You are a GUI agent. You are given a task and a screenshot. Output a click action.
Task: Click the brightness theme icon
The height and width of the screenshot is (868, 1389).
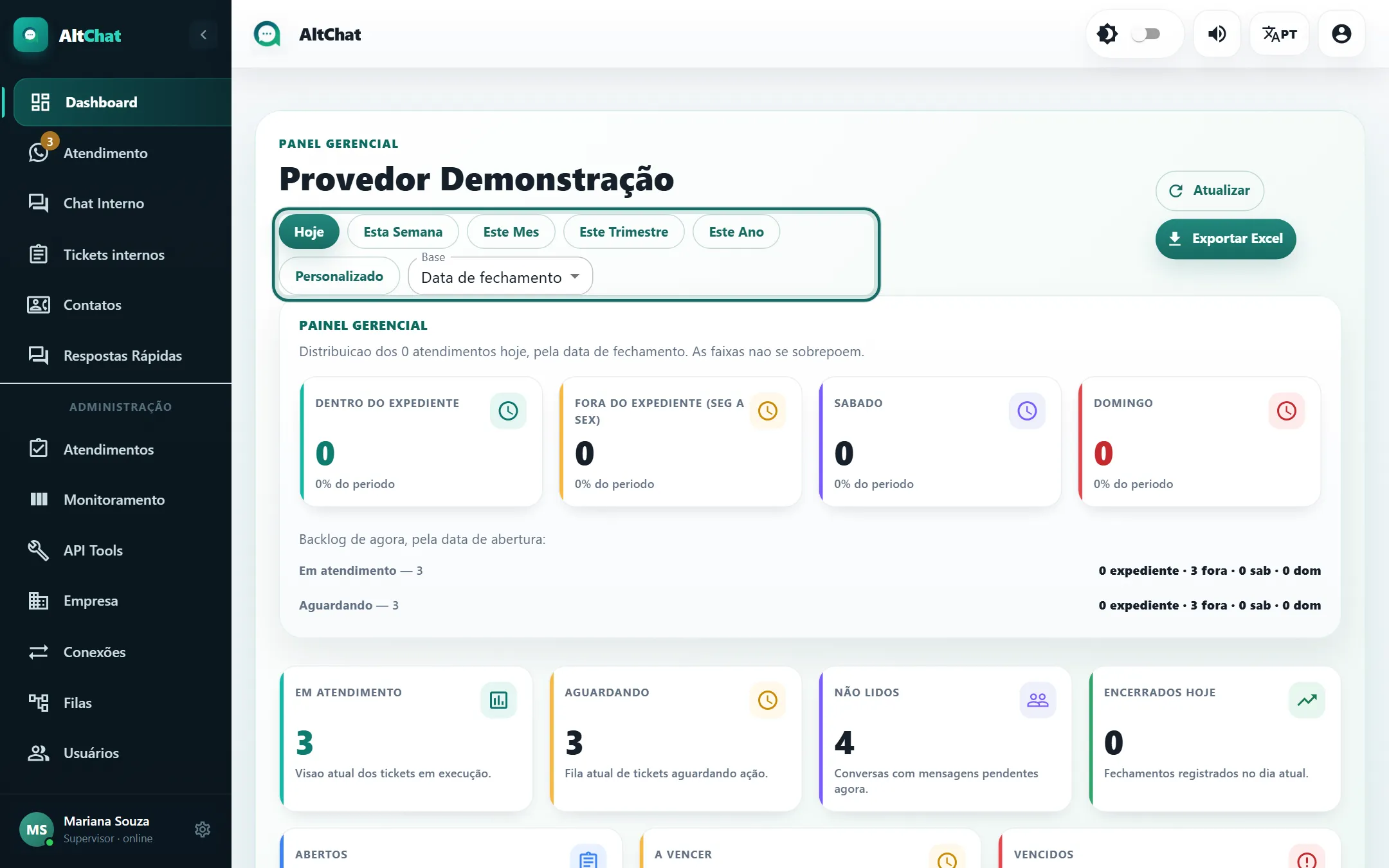(x=1107, y=34)
